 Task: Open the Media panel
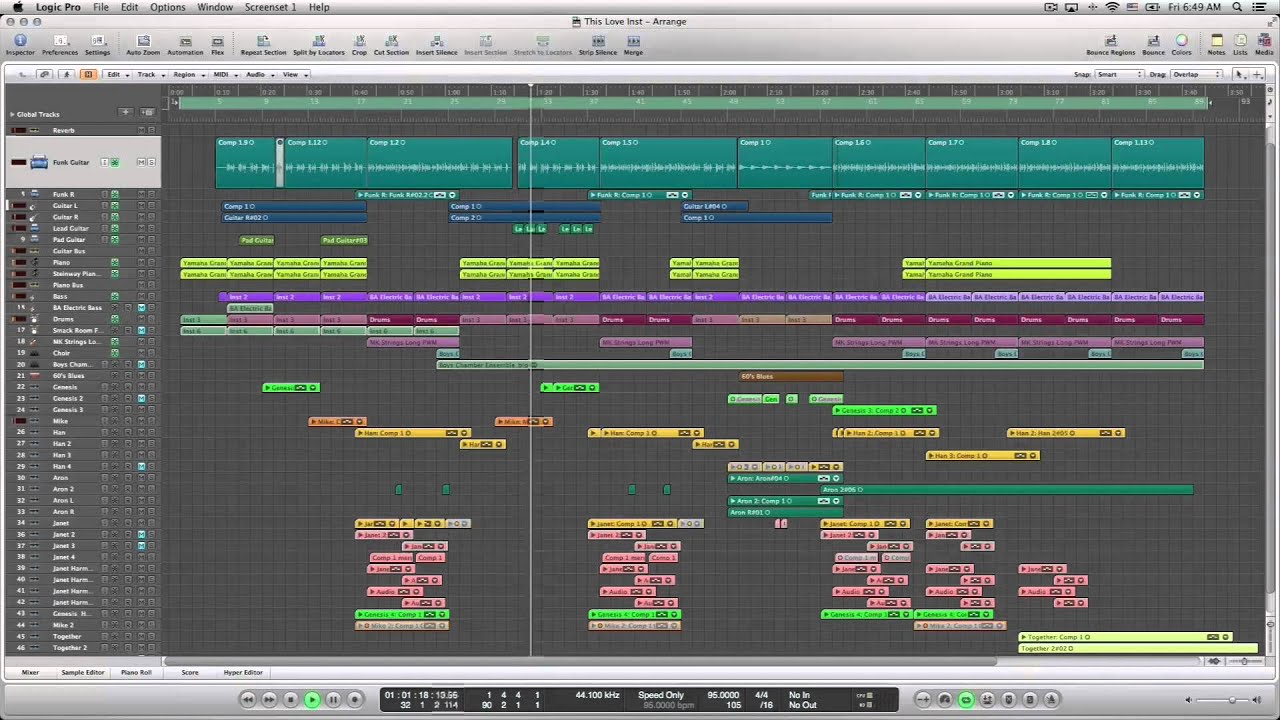click(1264, 45)
